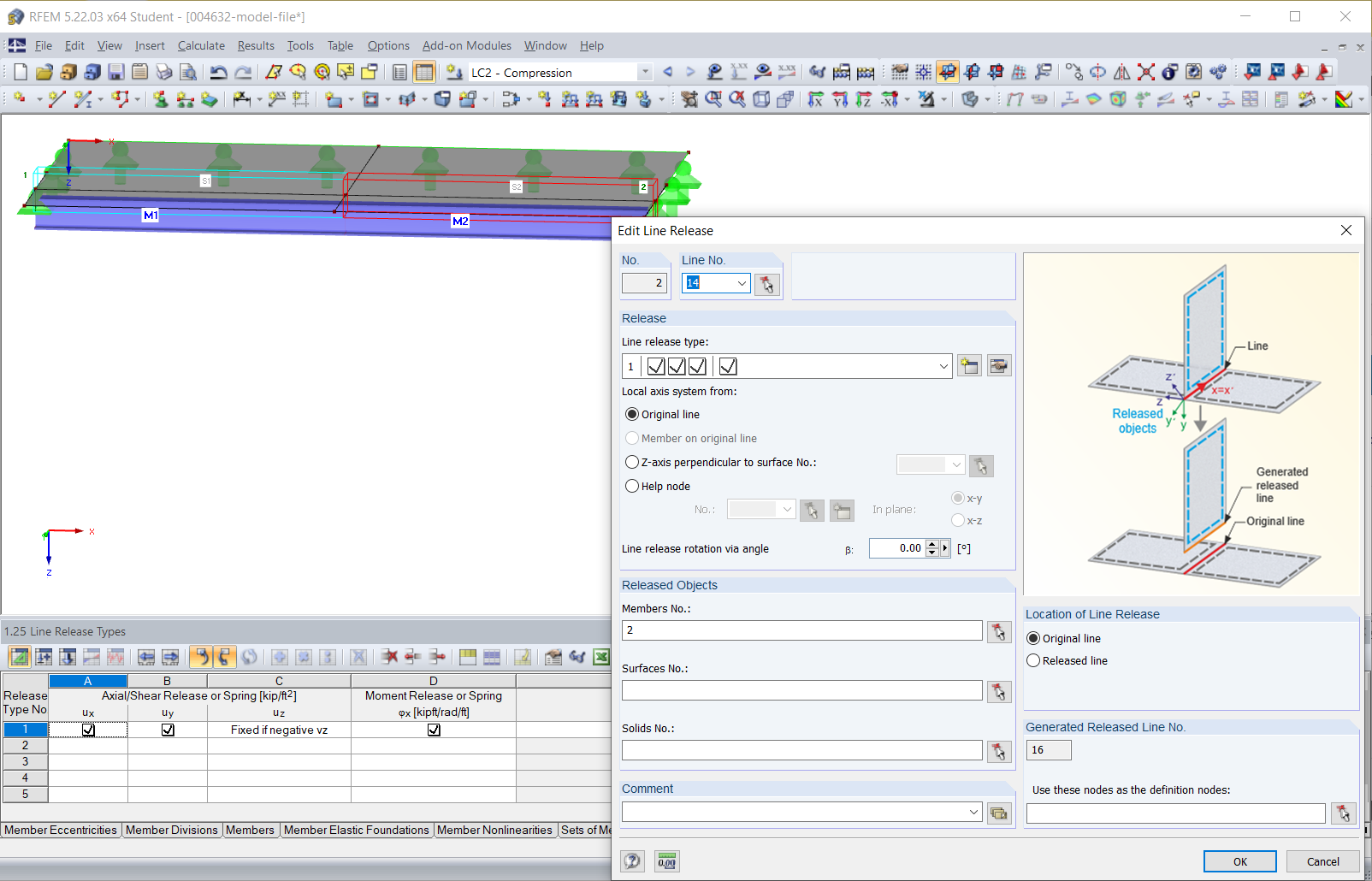This screenshot has height=881, width=1372.
Task: Click the units and decimals icon in dialog footer
Action: [667, 861]
